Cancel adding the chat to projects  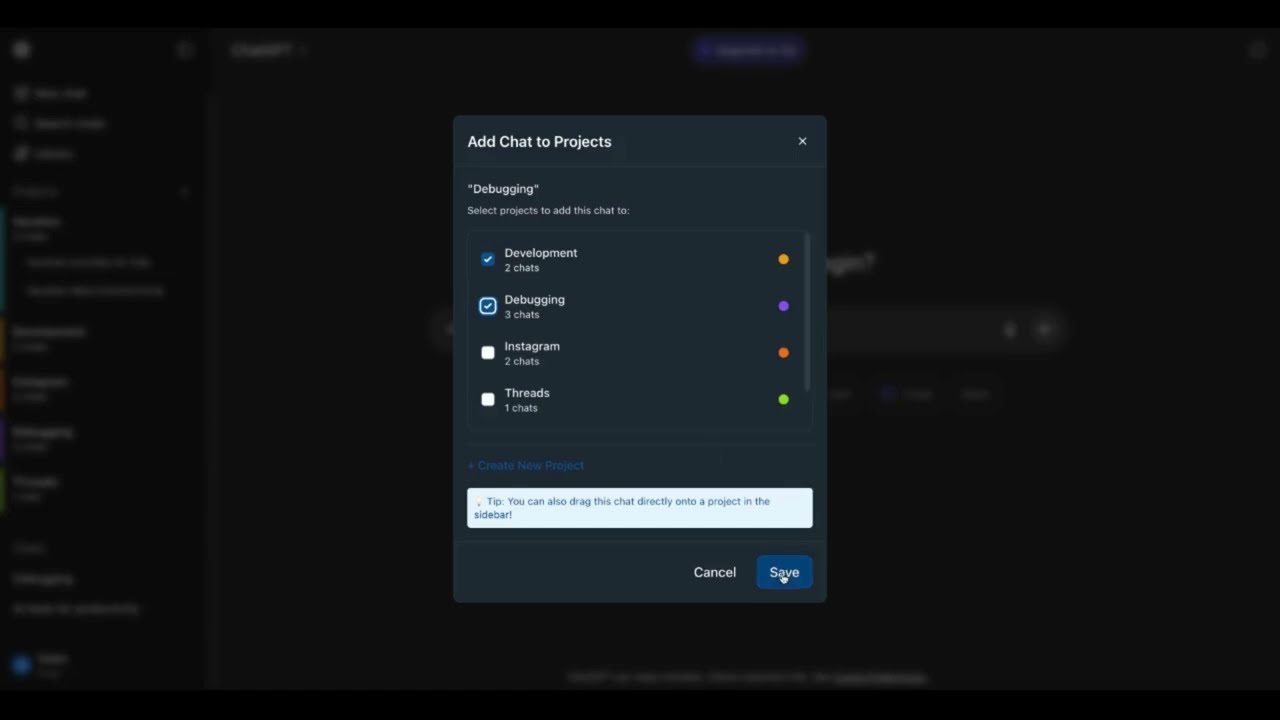[x=715, y=572]
